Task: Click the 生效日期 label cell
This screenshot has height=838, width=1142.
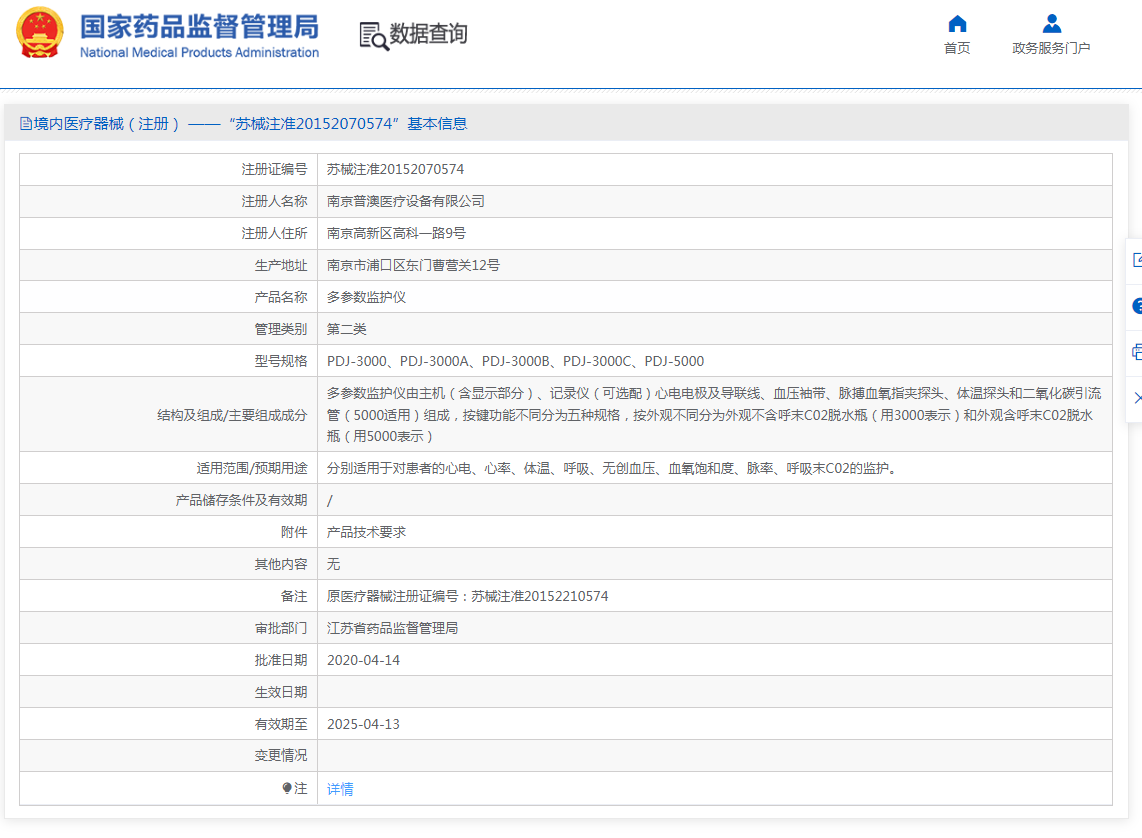Action: (169, 692)
